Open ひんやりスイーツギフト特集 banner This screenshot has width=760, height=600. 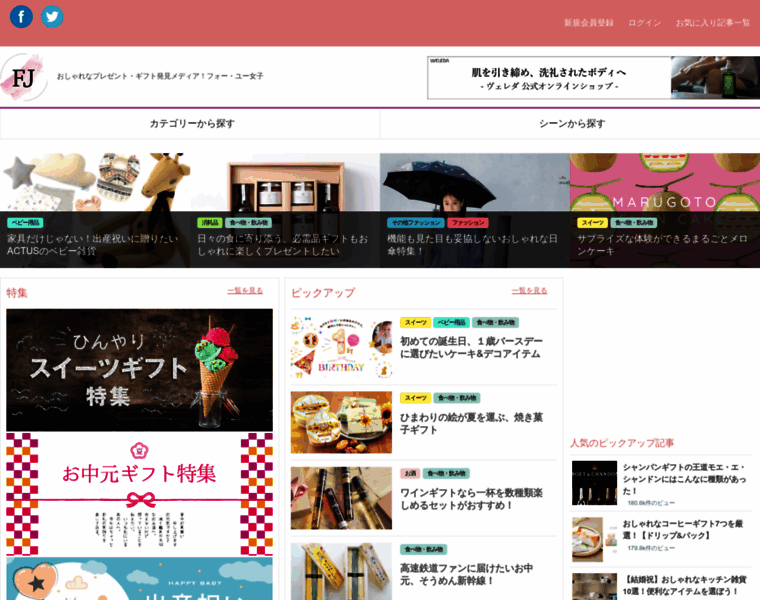pos(140,370)
